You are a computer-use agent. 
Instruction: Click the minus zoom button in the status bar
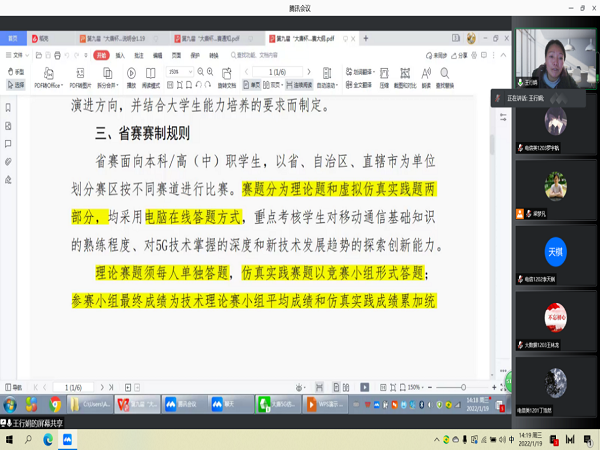(x=430, y=388)
